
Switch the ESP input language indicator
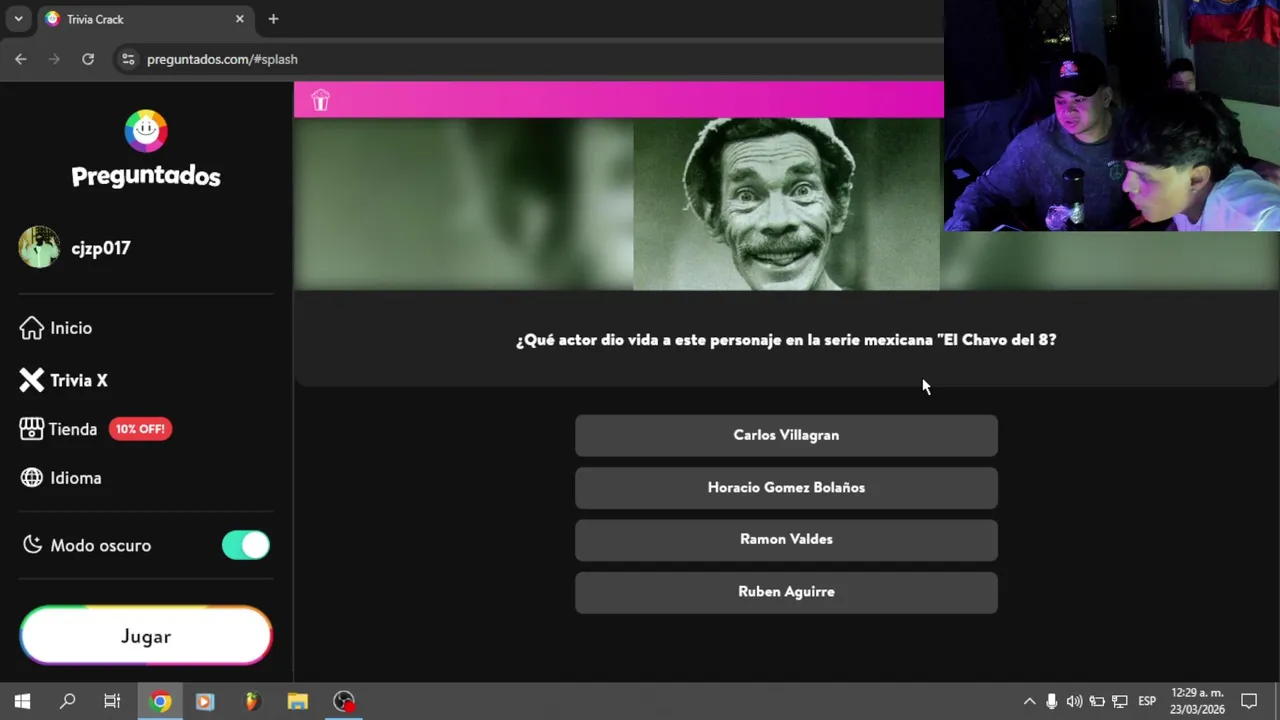[x=1147, y=701]
